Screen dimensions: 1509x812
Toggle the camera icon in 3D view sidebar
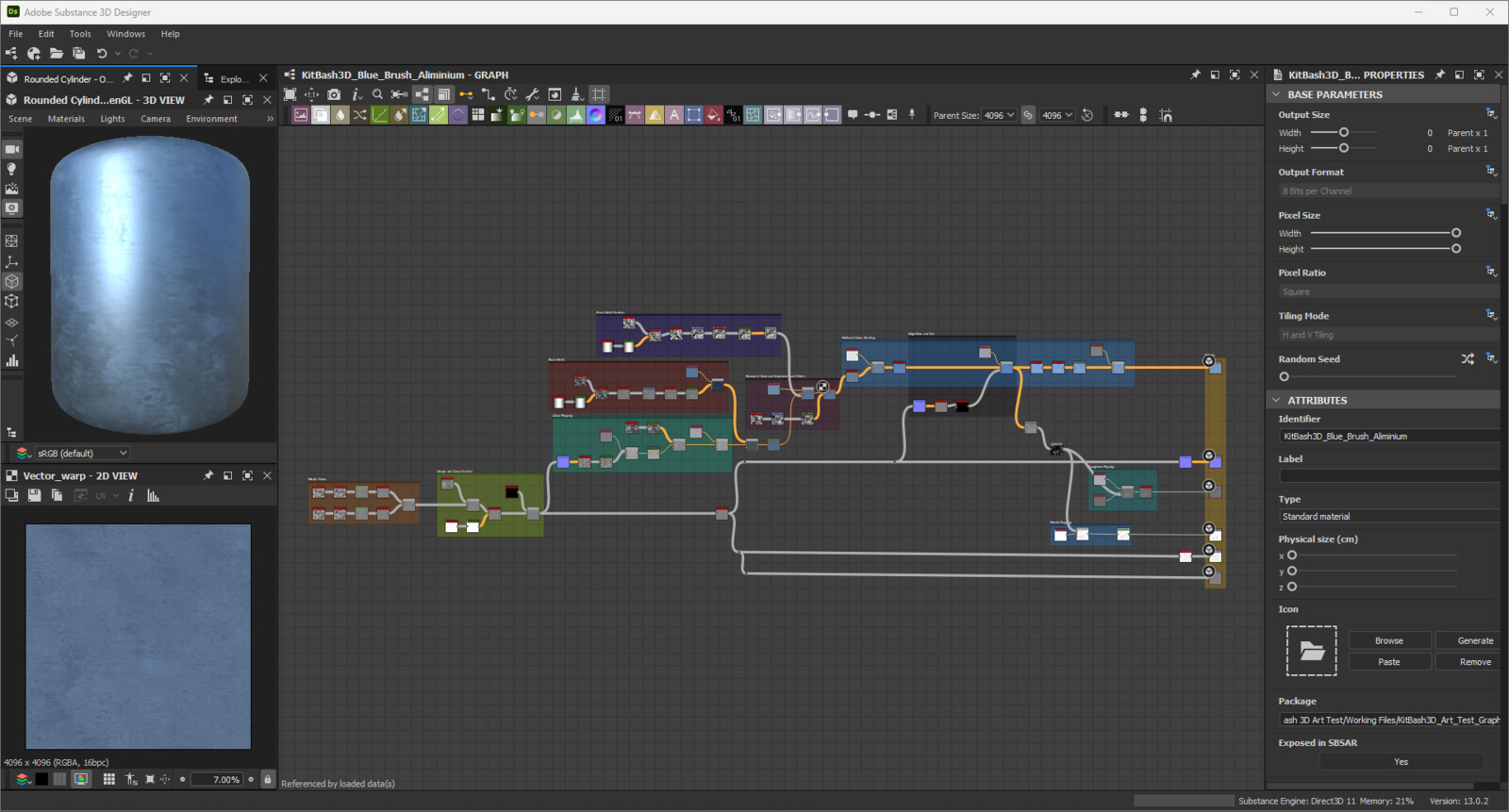(12, 149)
